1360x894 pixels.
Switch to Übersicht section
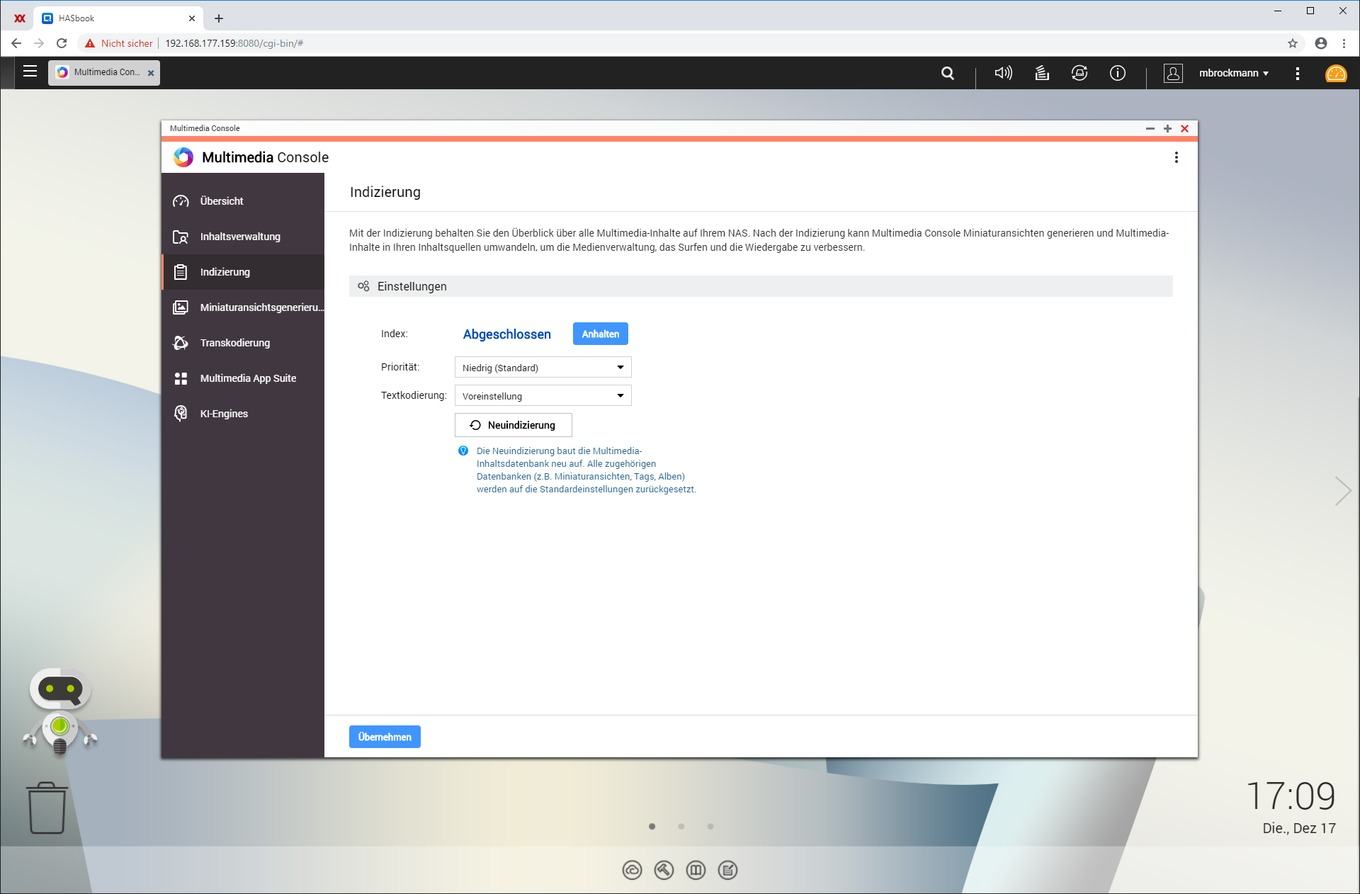click(243, 201)
